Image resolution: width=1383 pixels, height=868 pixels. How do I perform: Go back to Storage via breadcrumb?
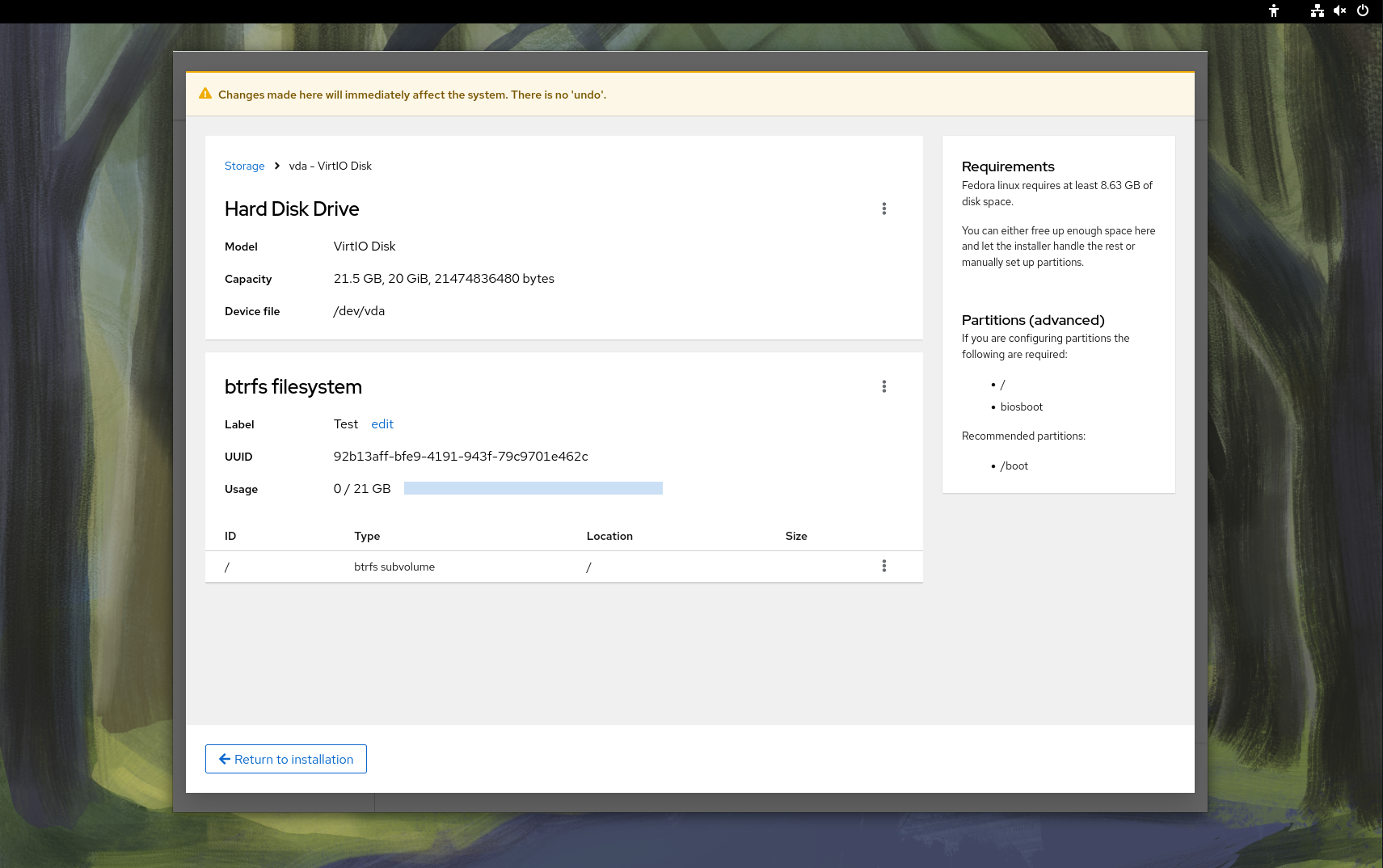click(x=244, y=166)
